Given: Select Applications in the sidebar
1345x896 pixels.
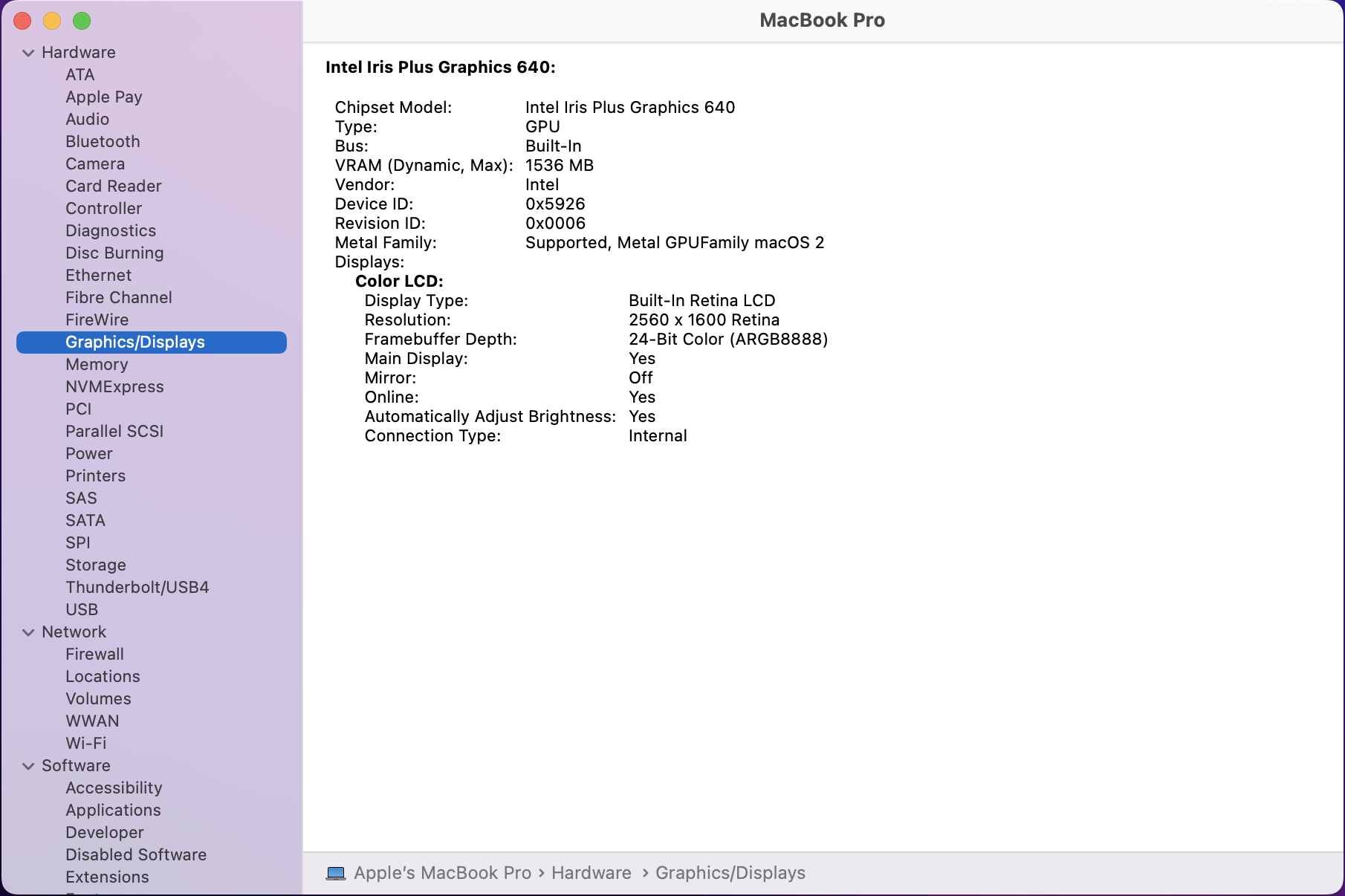Looking at the screenshot, I should [113, 811].
